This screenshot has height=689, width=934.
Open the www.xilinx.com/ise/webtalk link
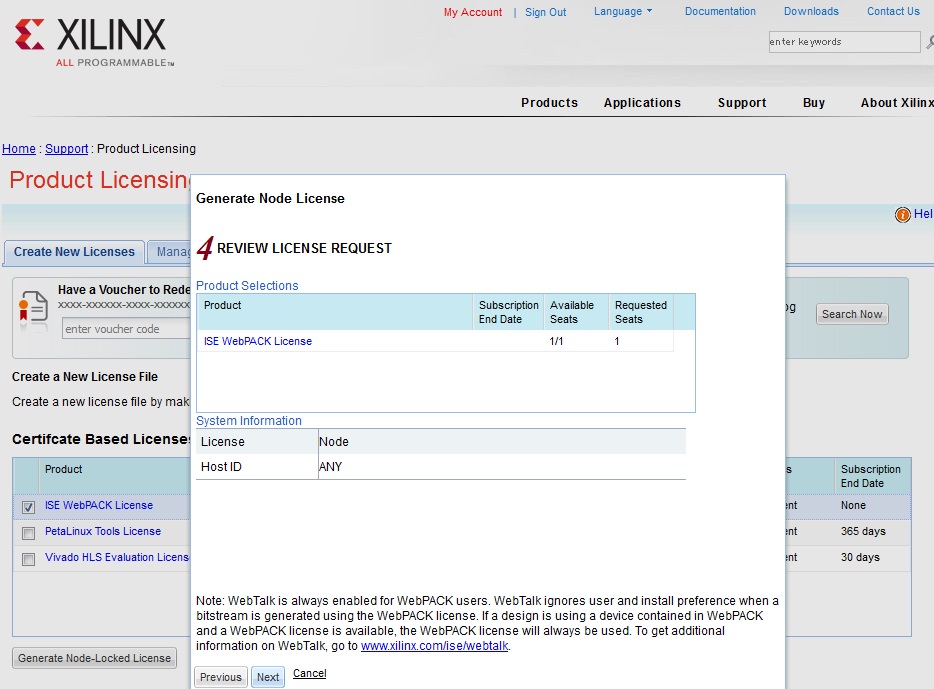click(434, 646)
